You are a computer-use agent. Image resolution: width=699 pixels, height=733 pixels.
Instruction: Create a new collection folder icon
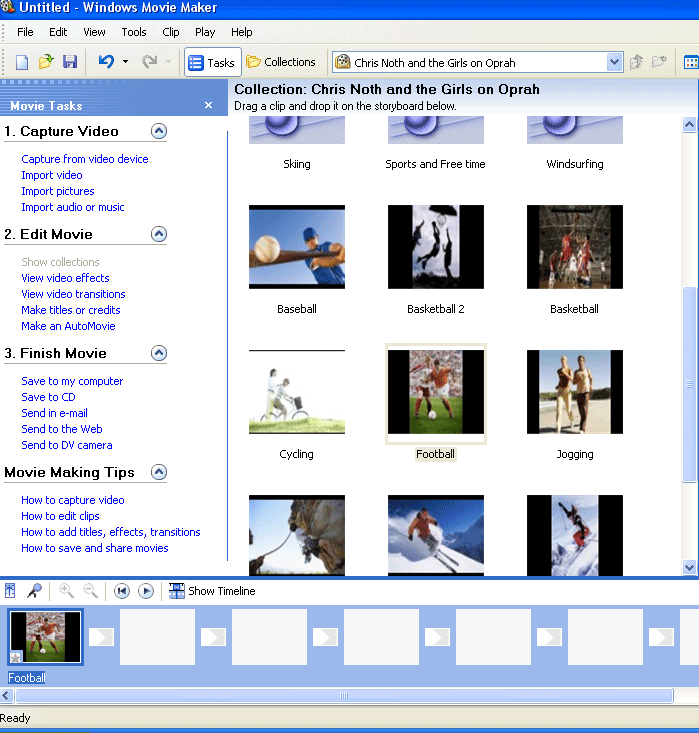(659, 62)
